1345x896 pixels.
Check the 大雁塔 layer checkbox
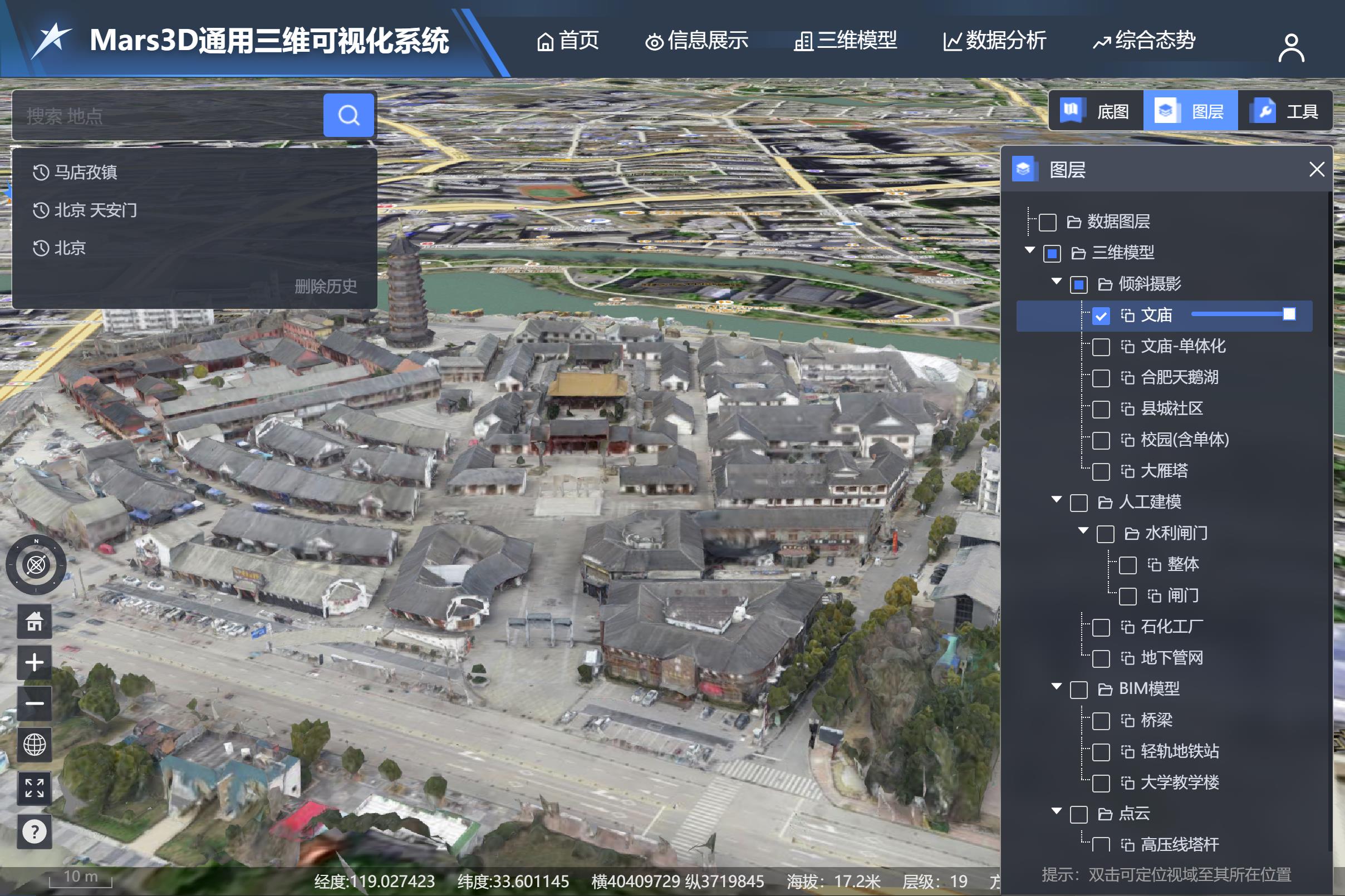click(x=1101, y=472)
